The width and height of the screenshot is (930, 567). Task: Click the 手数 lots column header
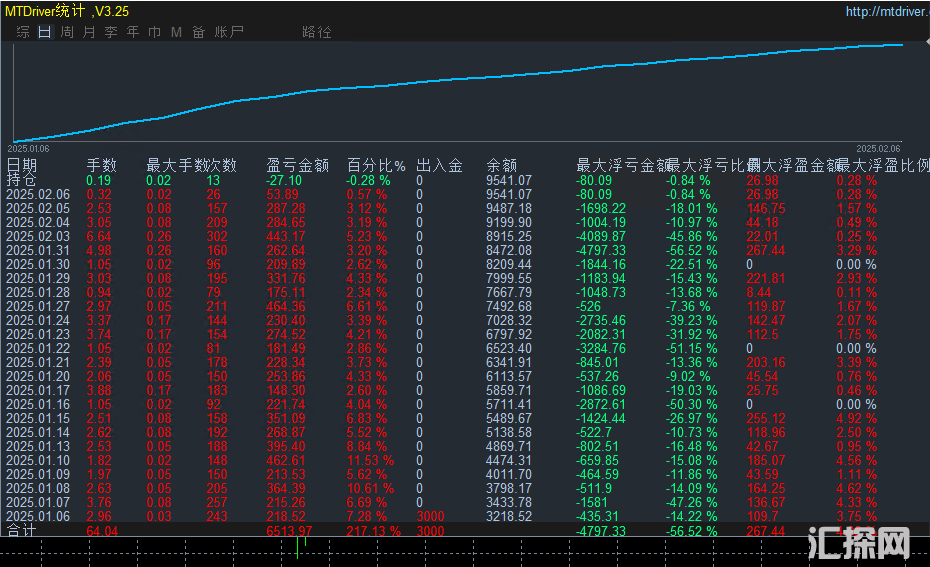[102, 166]
